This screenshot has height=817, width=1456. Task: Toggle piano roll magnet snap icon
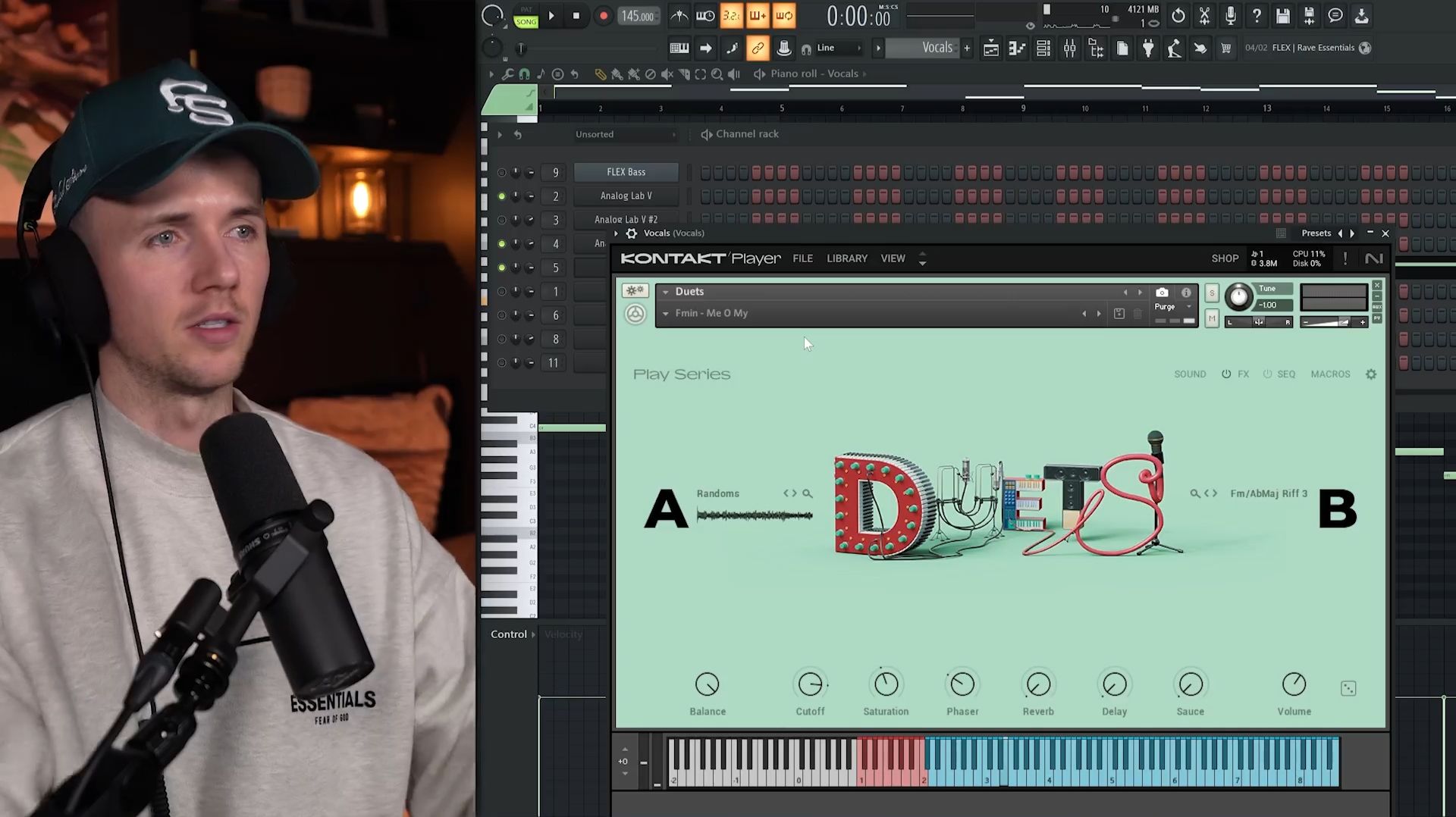click(x=524, y=74)
